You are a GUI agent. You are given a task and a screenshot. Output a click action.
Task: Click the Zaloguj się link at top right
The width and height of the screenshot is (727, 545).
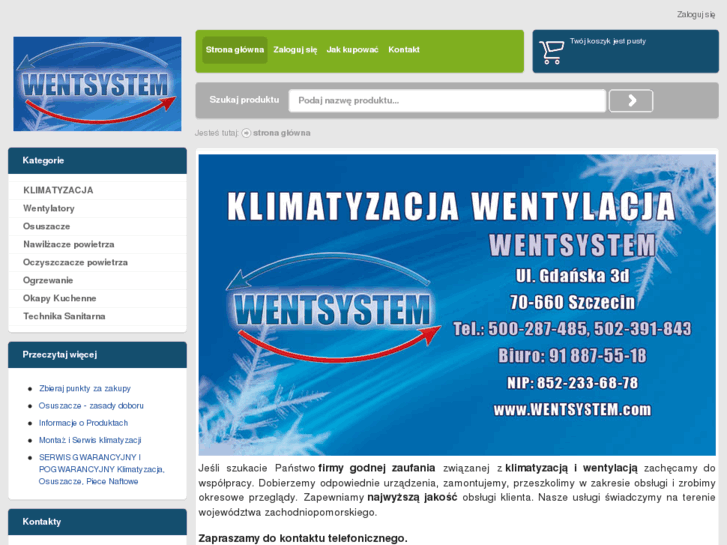[696, 15]
